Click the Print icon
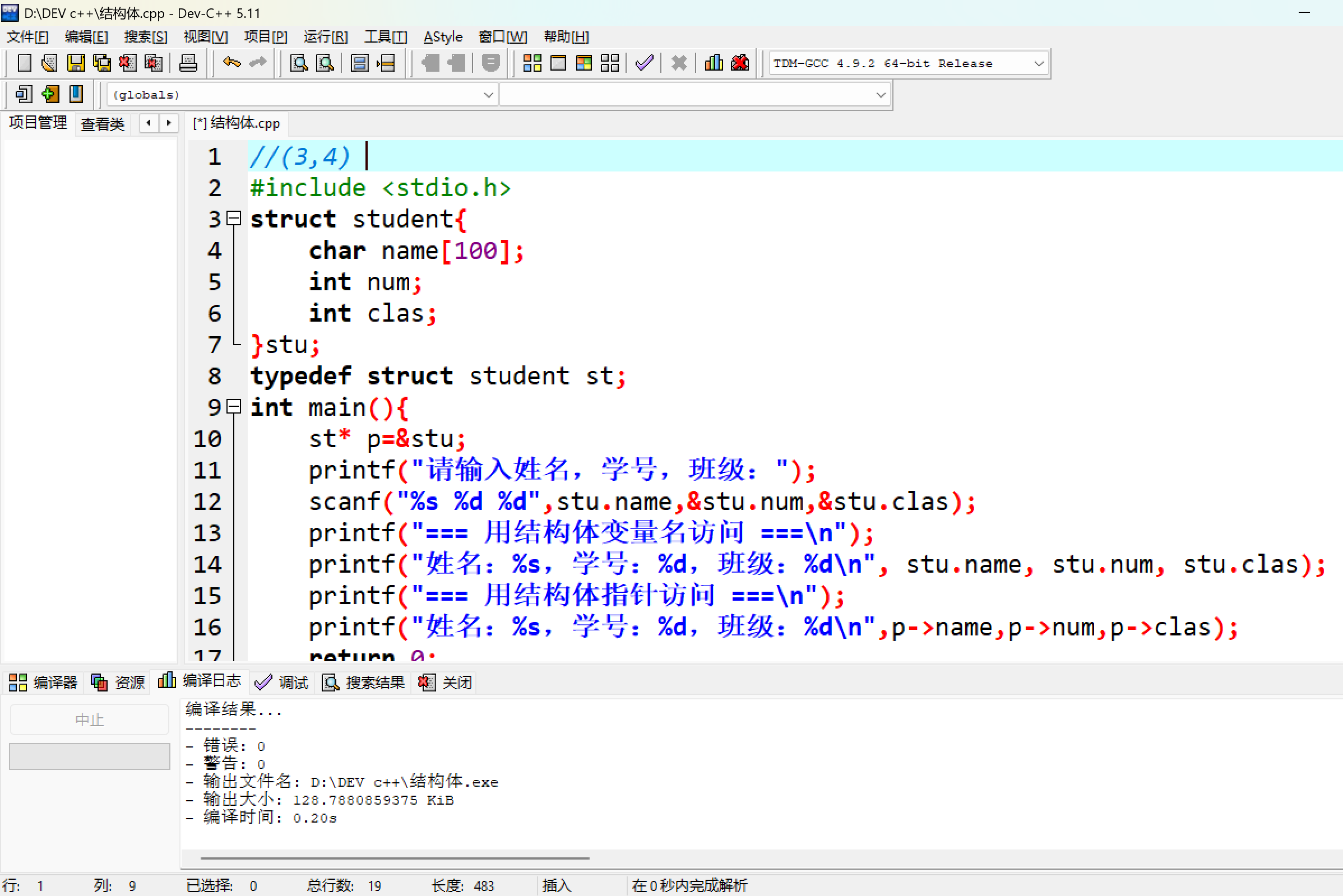1343x896 pixels. [x=188, y=63]
